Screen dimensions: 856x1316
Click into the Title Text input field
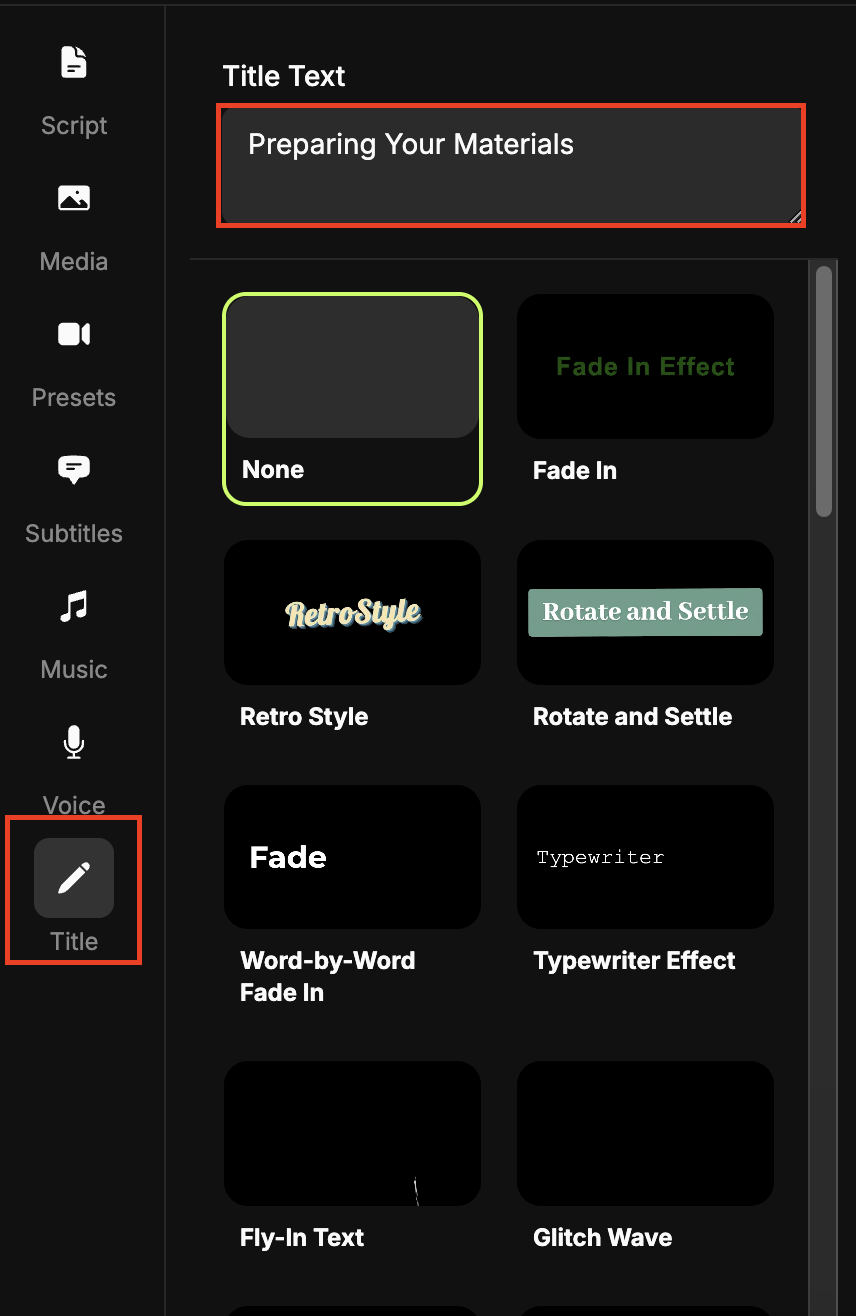point(511,166)
